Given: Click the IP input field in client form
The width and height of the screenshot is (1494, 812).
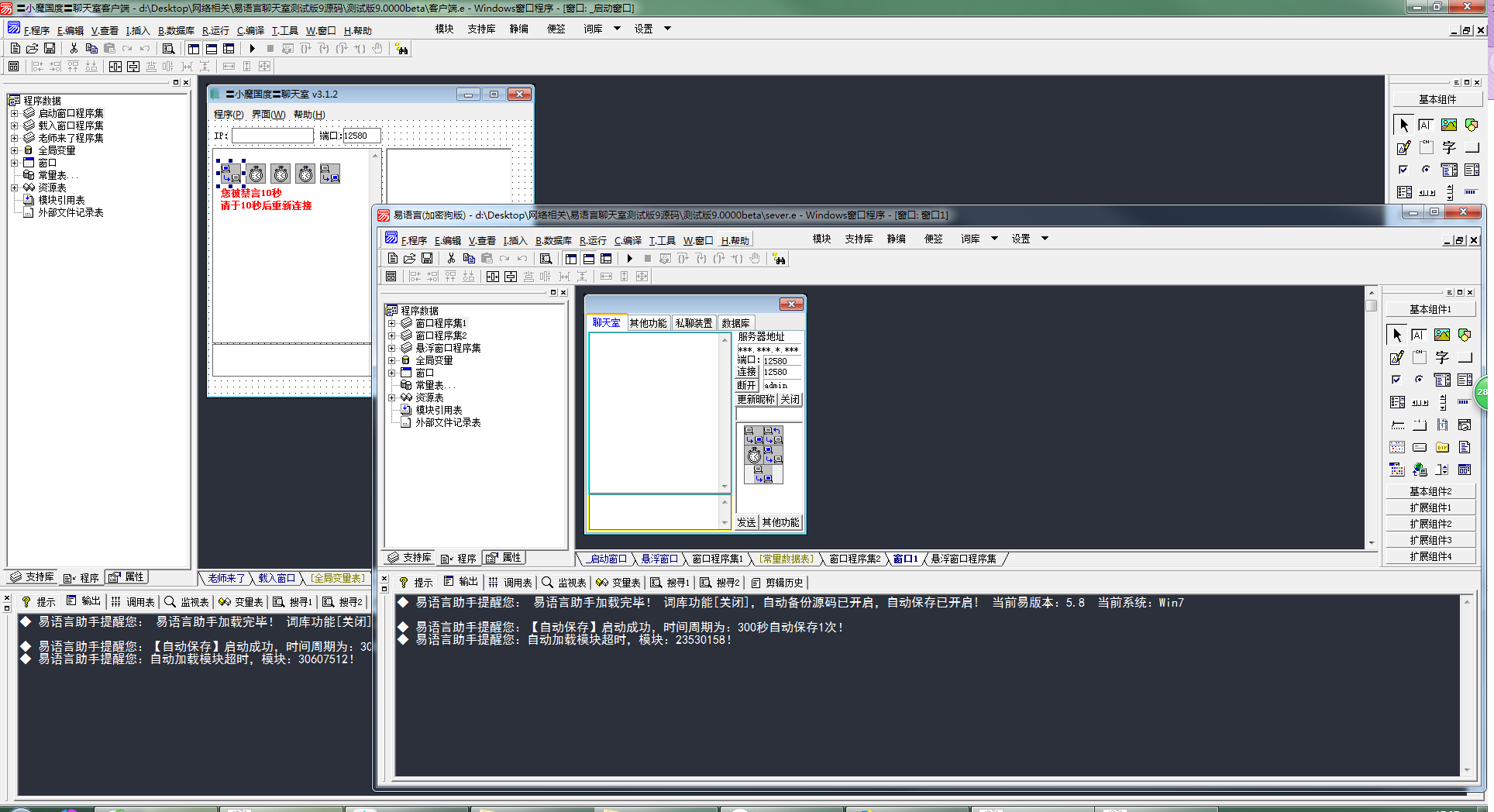Looking at the screenshot, I should pyautogui.click(x=272, y=136).
